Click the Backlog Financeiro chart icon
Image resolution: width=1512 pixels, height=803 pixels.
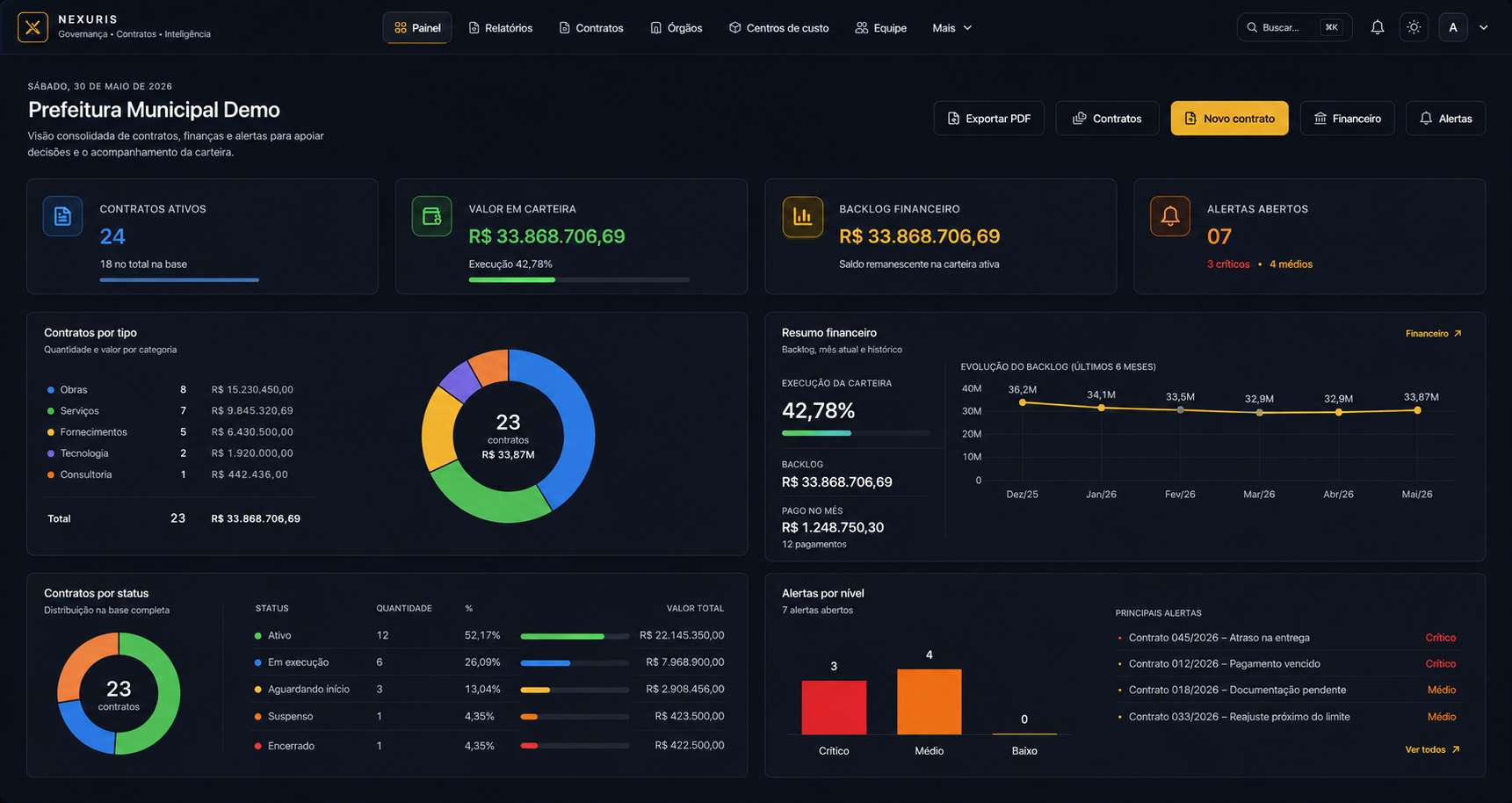(x=802, y=216)
